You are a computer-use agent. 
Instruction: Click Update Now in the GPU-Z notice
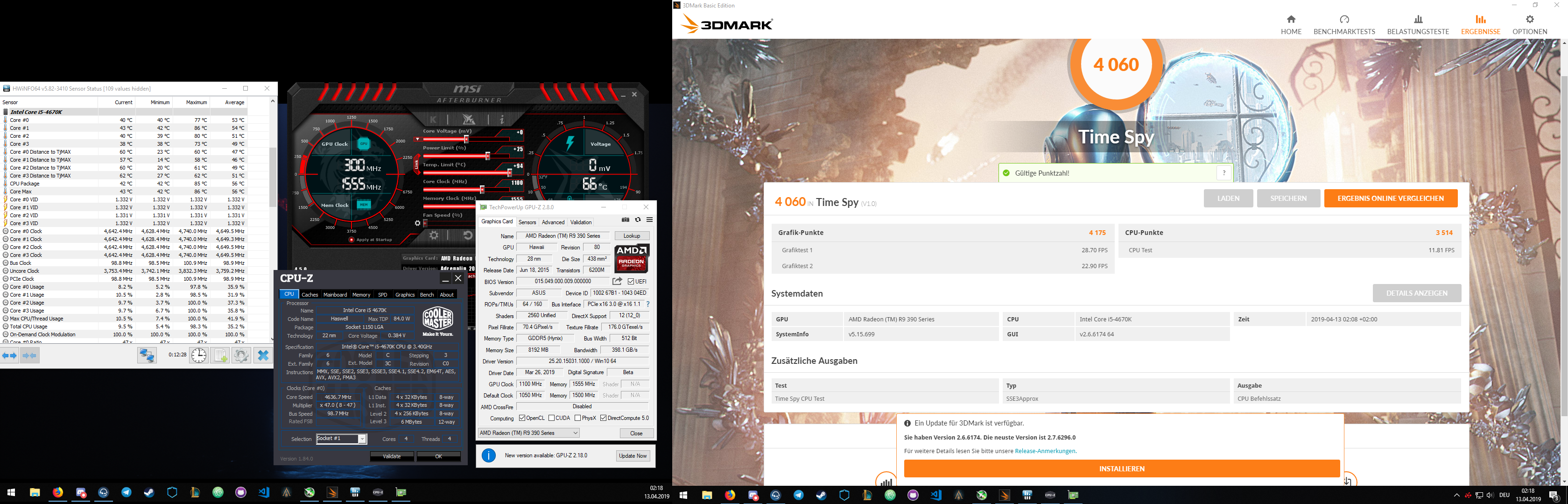pyautogui.click(x=633, y=456)
